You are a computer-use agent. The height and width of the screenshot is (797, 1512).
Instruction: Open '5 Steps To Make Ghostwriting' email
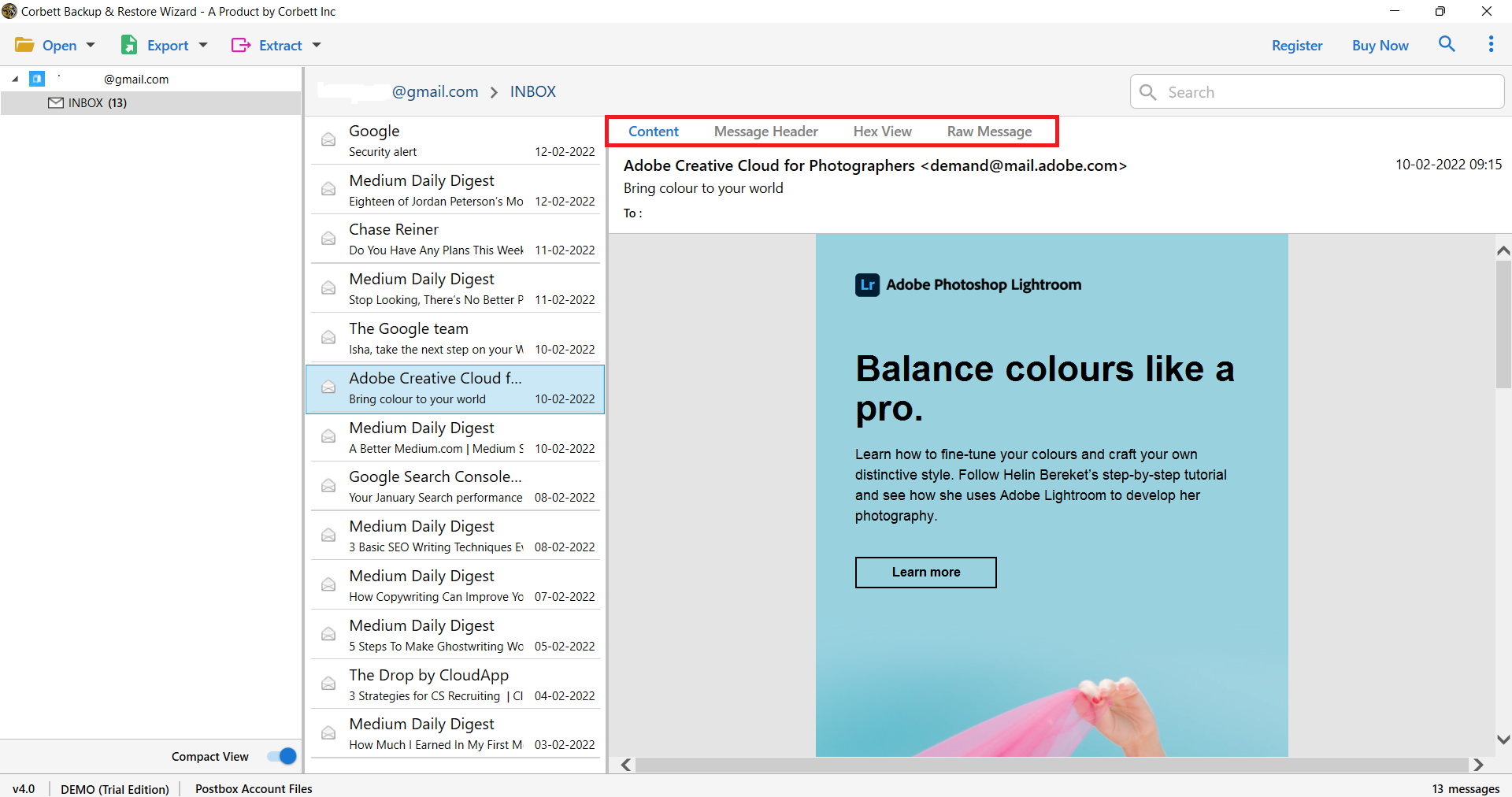(455, 635)
